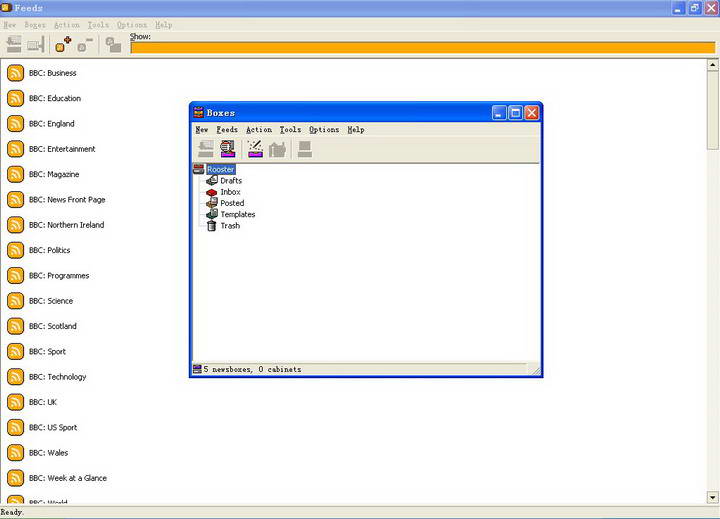Click the BBC: Science feed RSS icon
720x519 pixels.
coord(16,301)
